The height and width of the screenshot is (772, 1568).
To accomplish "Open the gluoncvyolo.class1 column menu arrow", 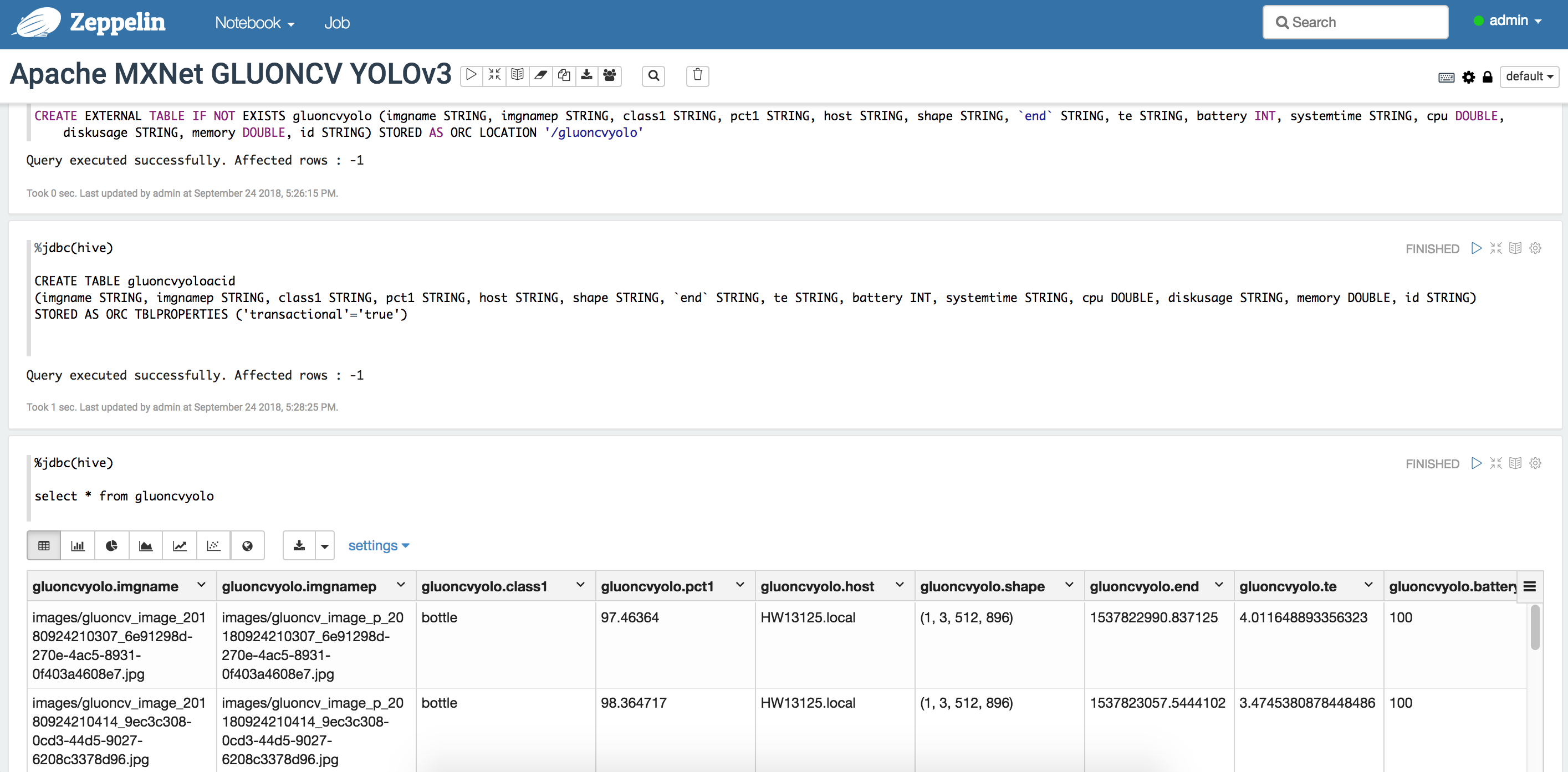I will pos(580,585).
